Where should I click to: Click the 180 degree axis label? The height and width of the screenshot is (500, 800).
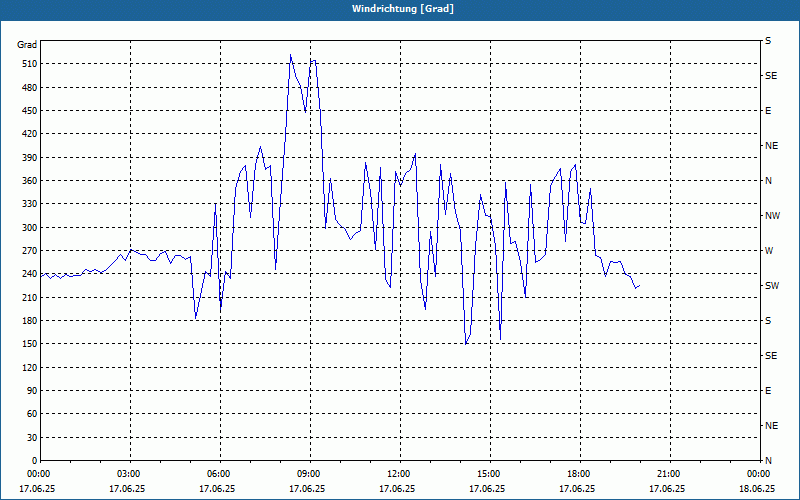[x=29, y=321]
